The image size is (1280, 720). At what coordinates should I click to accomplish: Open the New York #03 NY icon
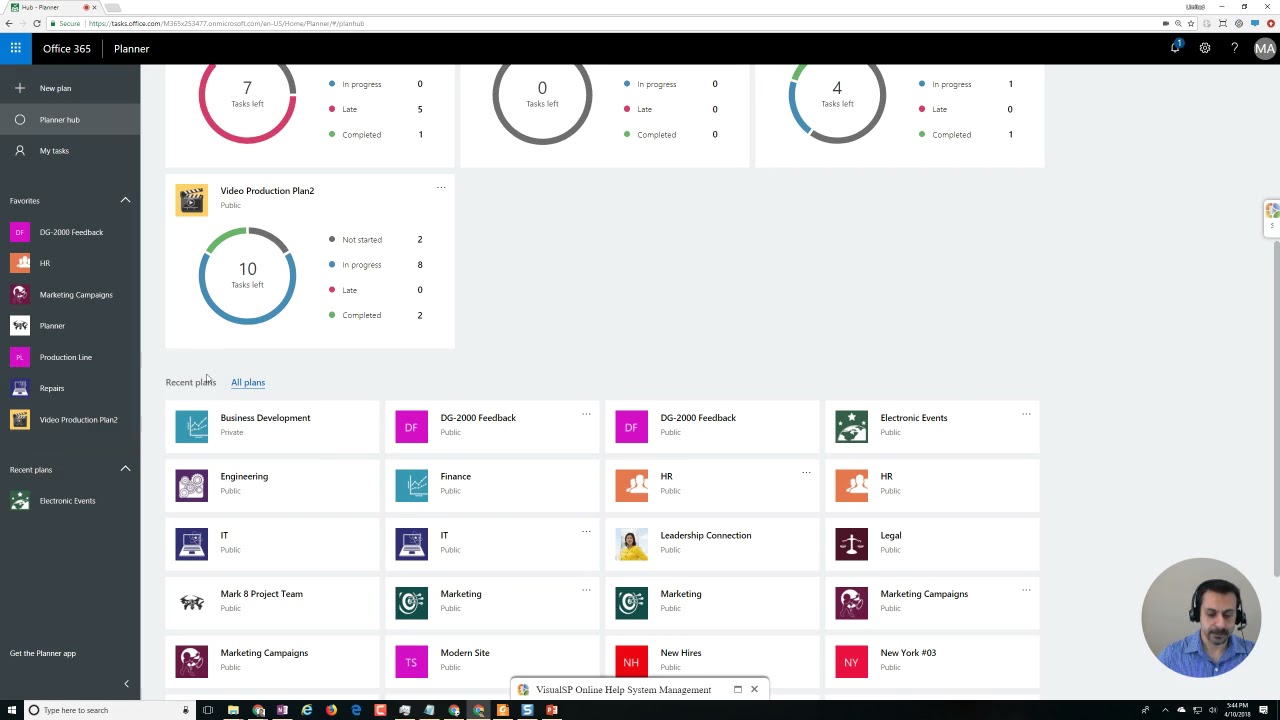(x=852, y=662)
